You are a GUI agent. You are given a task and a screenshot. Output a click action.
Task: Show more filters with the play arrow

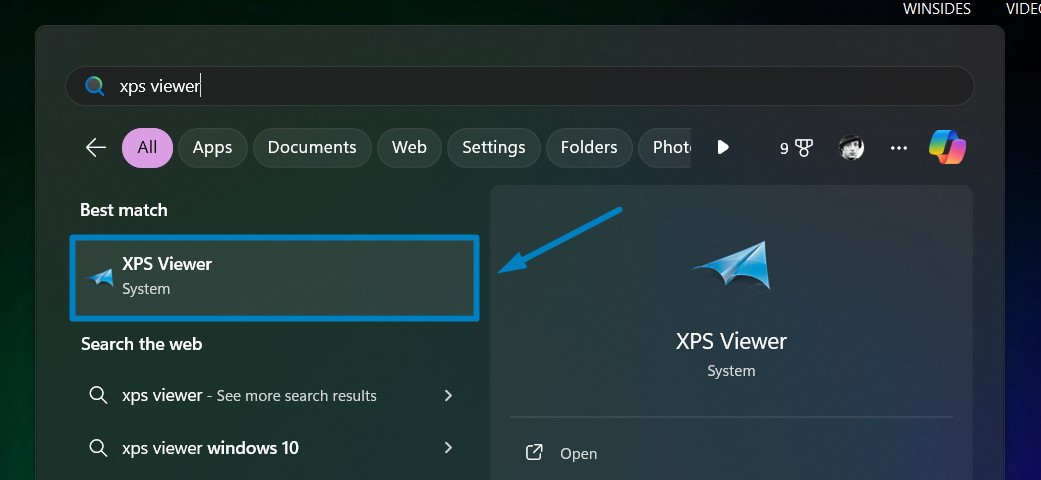(x=723, y=147)
